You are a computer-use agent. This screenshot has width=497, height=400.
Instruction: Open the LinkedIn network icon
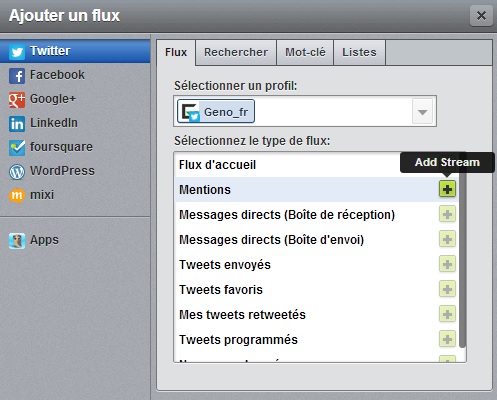(x=17, y=124)
